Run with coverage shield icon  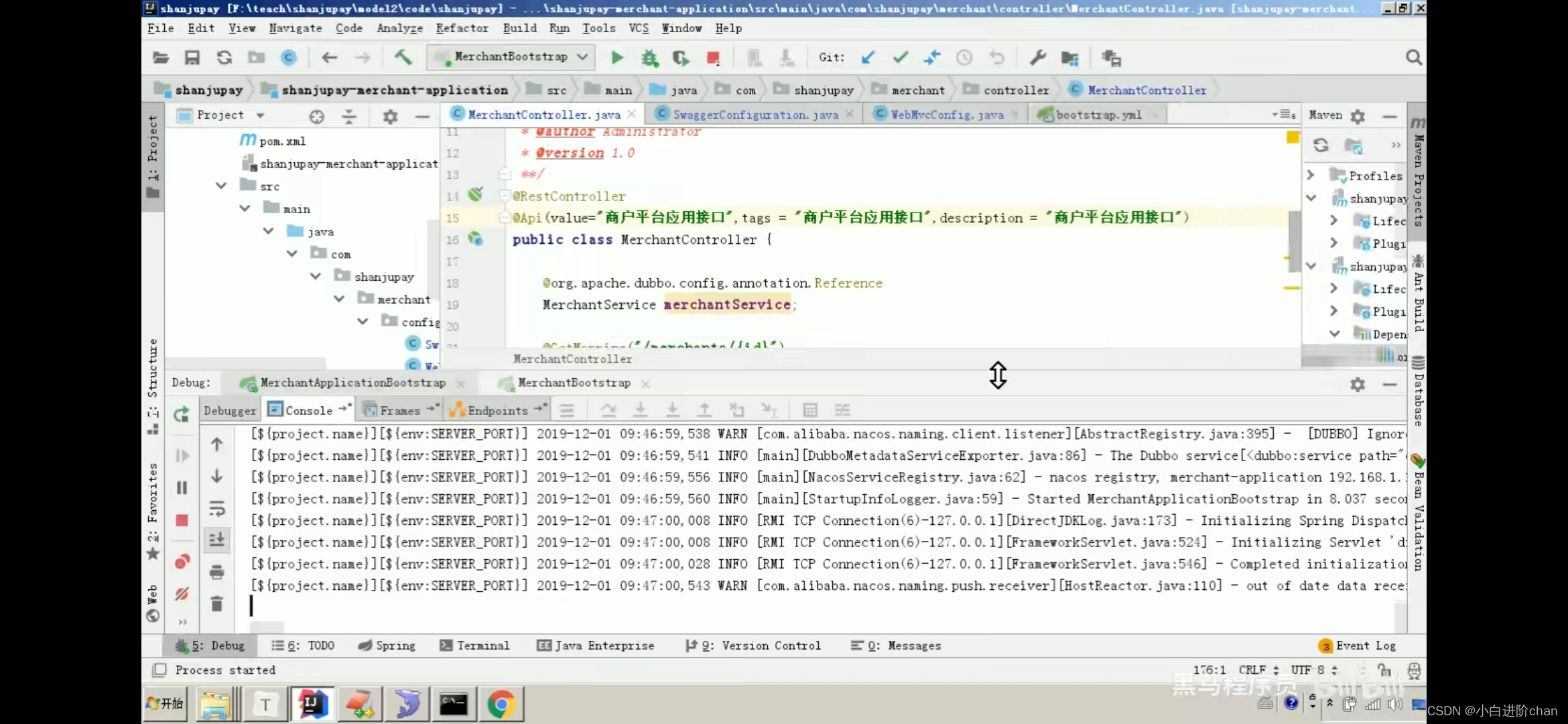pos(681,58)
